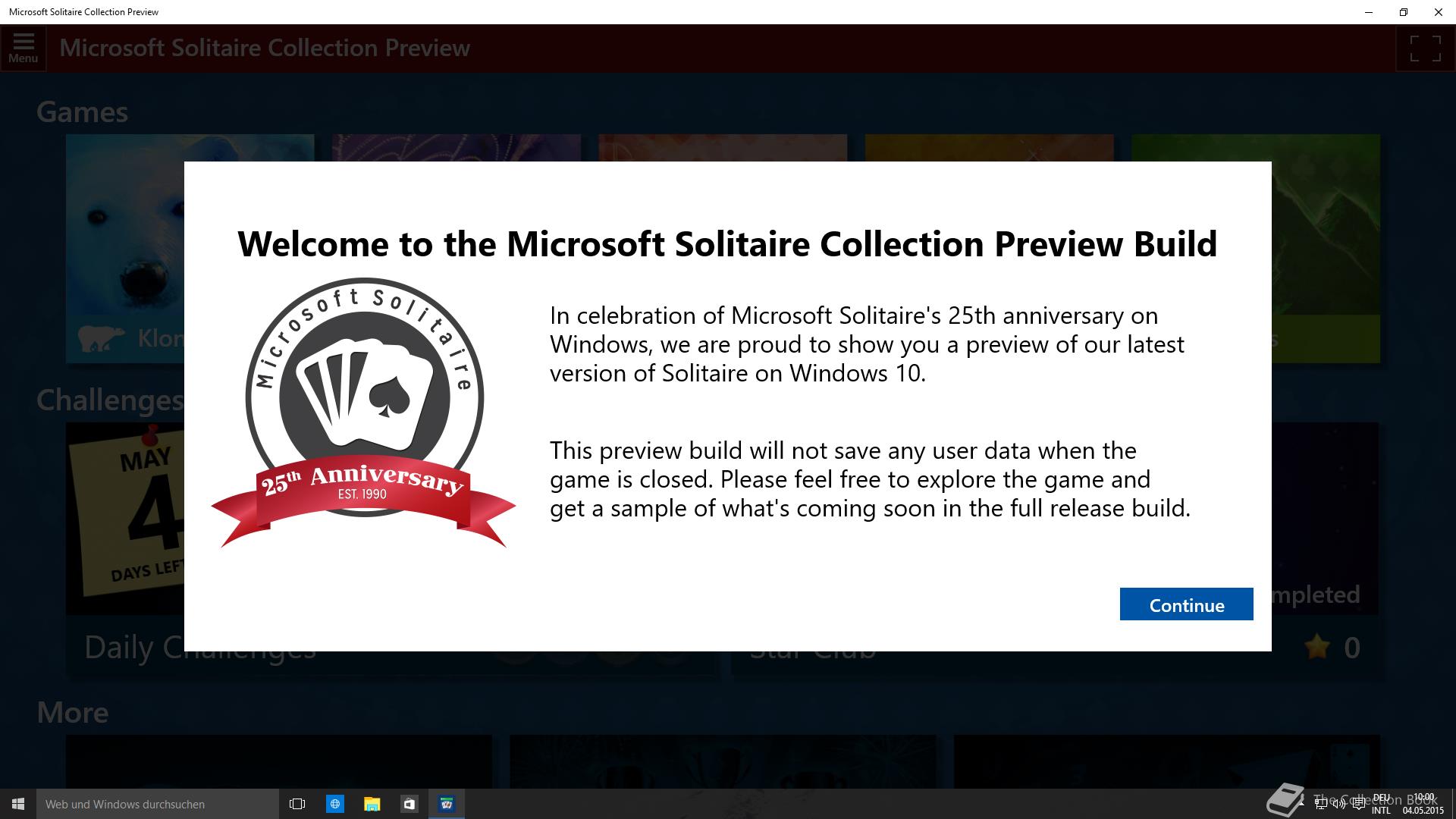Screen dimensions: 1456x819
Task: Toggle fullscreen mode icon in header
Action: coord(1425,48)
